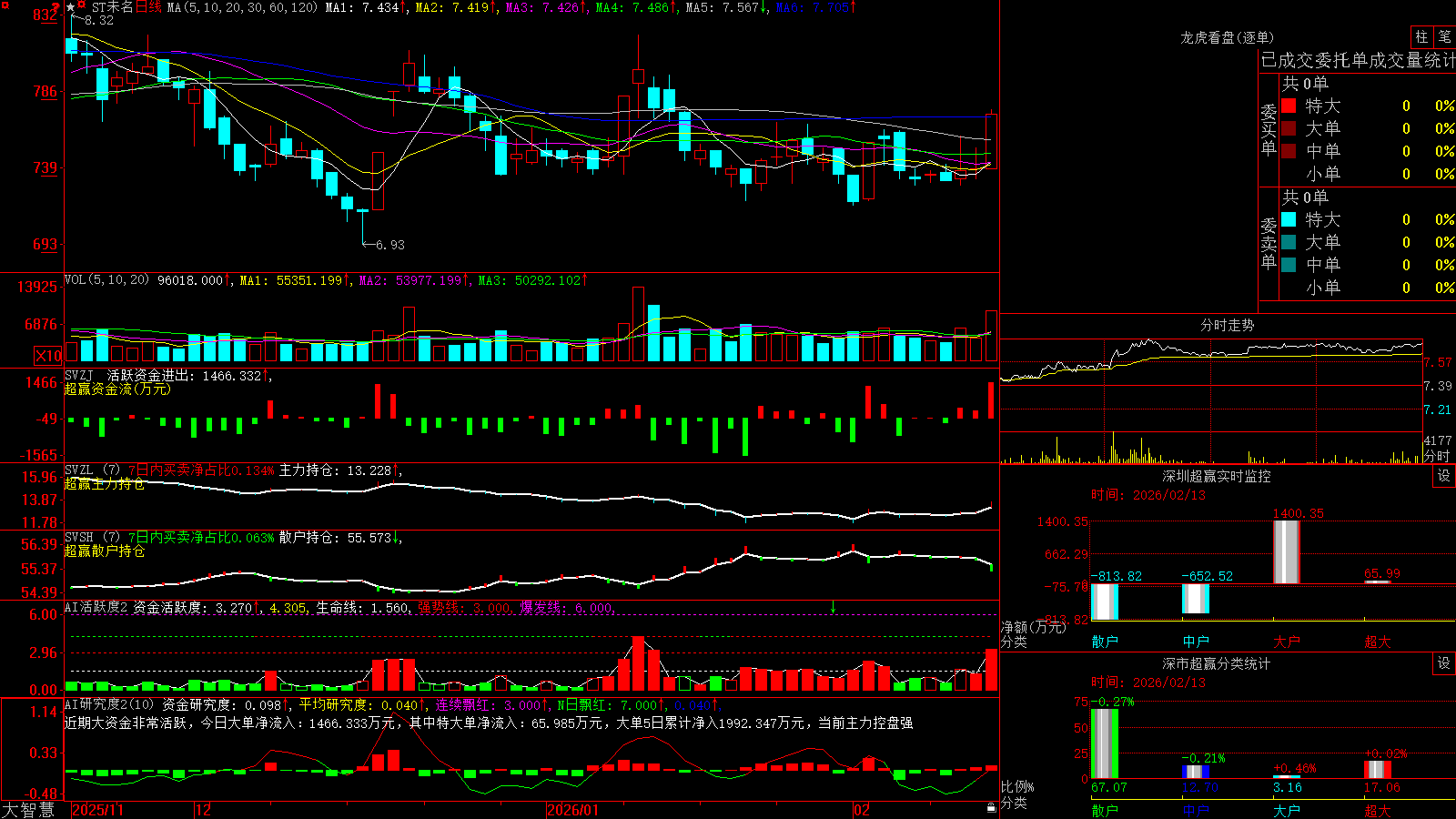Click dark red 中单 buy-order swatch
The width and height of the screenshot is (1456, 819).
[x=1289, y=151]
